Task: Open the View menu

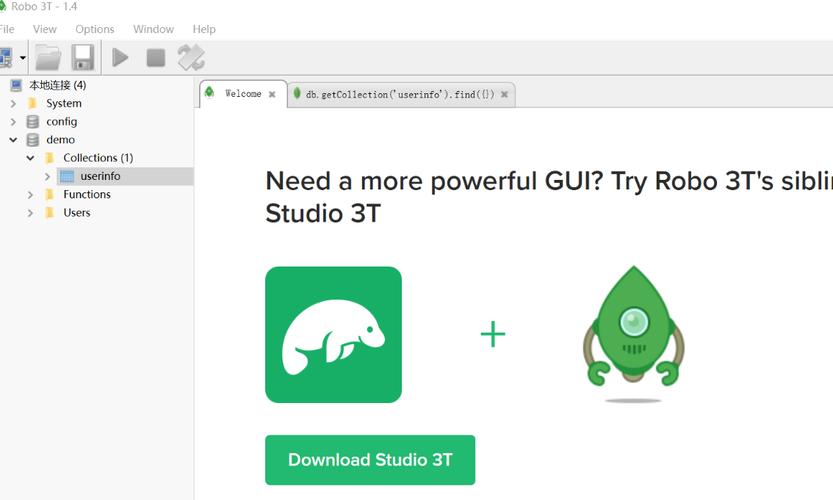Action: click(45, 29)
